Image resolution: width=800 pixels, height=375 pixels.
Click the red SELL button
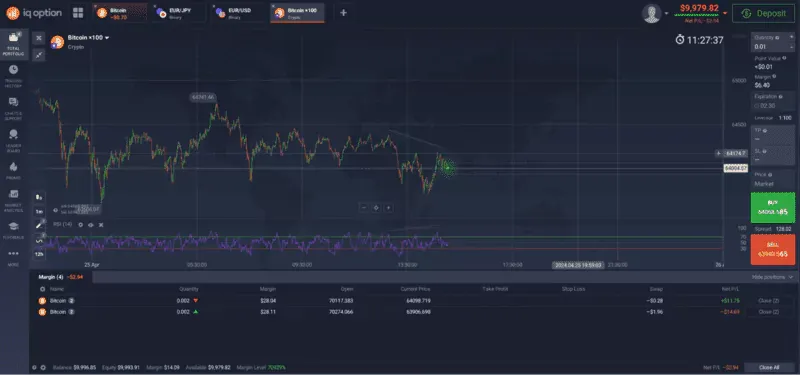pos(772,249)
